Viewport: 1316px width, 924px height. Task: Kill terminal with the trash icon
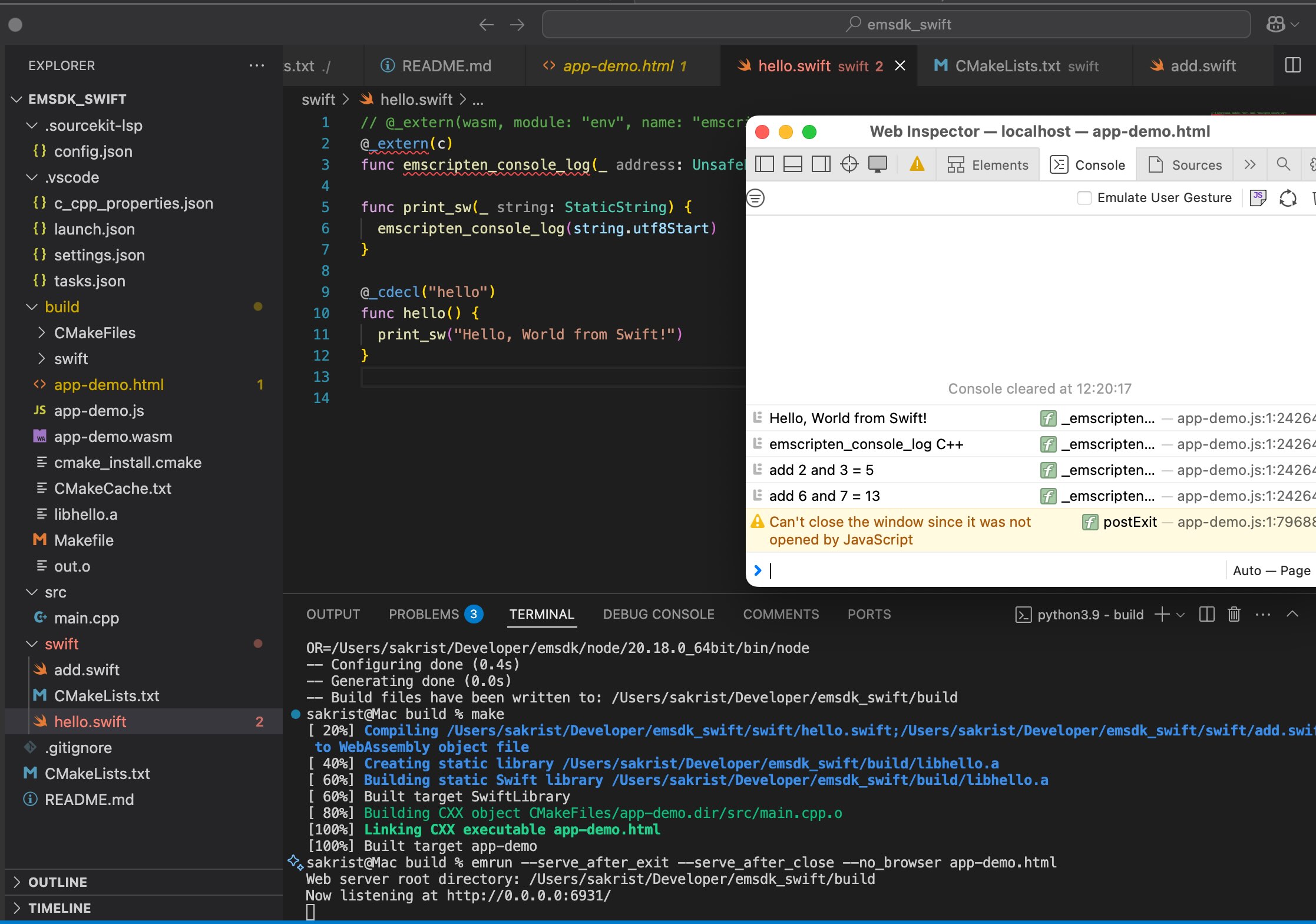click(1234, 615)
